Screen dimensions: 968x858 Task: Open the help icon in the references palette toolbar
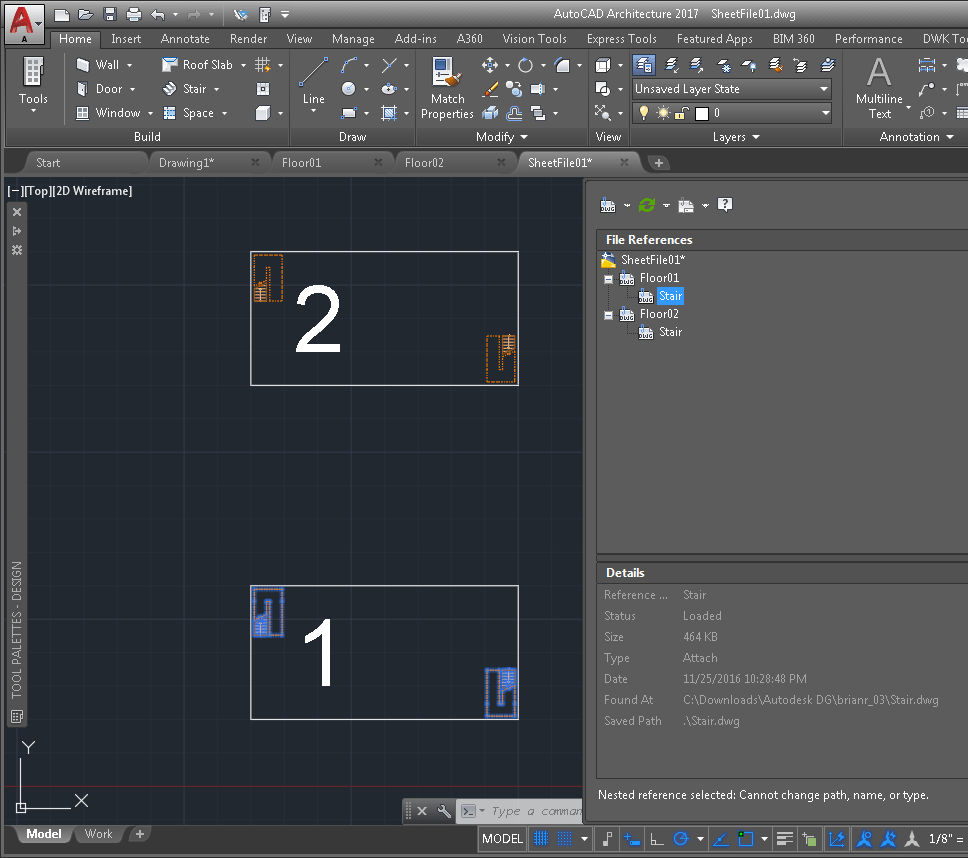(724, 205)
